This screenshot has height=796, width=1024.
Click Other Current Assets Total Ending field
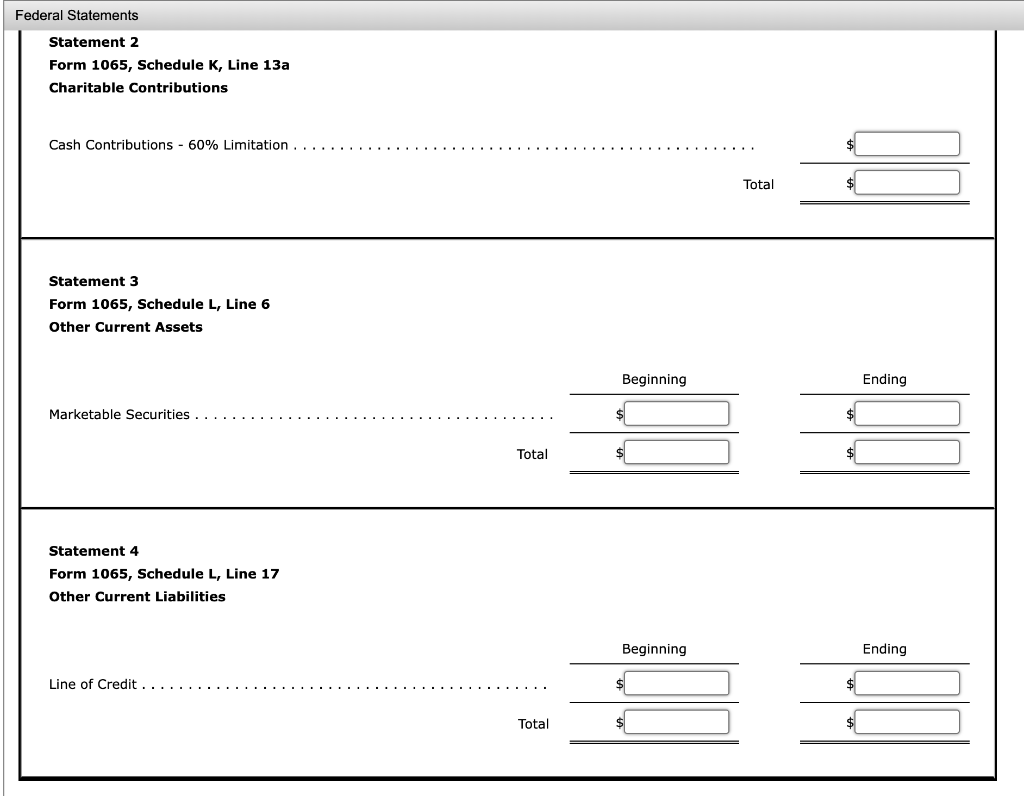[x=907, y=452]
